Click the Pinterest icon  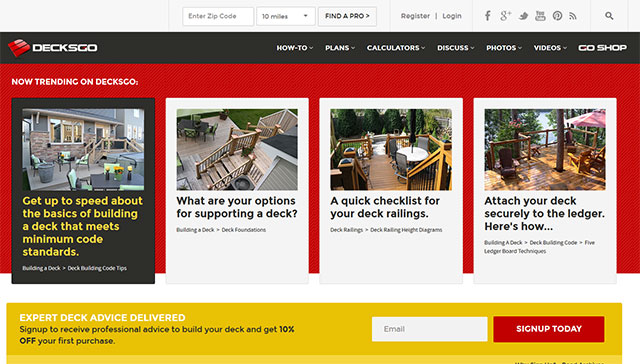[557, 16]
